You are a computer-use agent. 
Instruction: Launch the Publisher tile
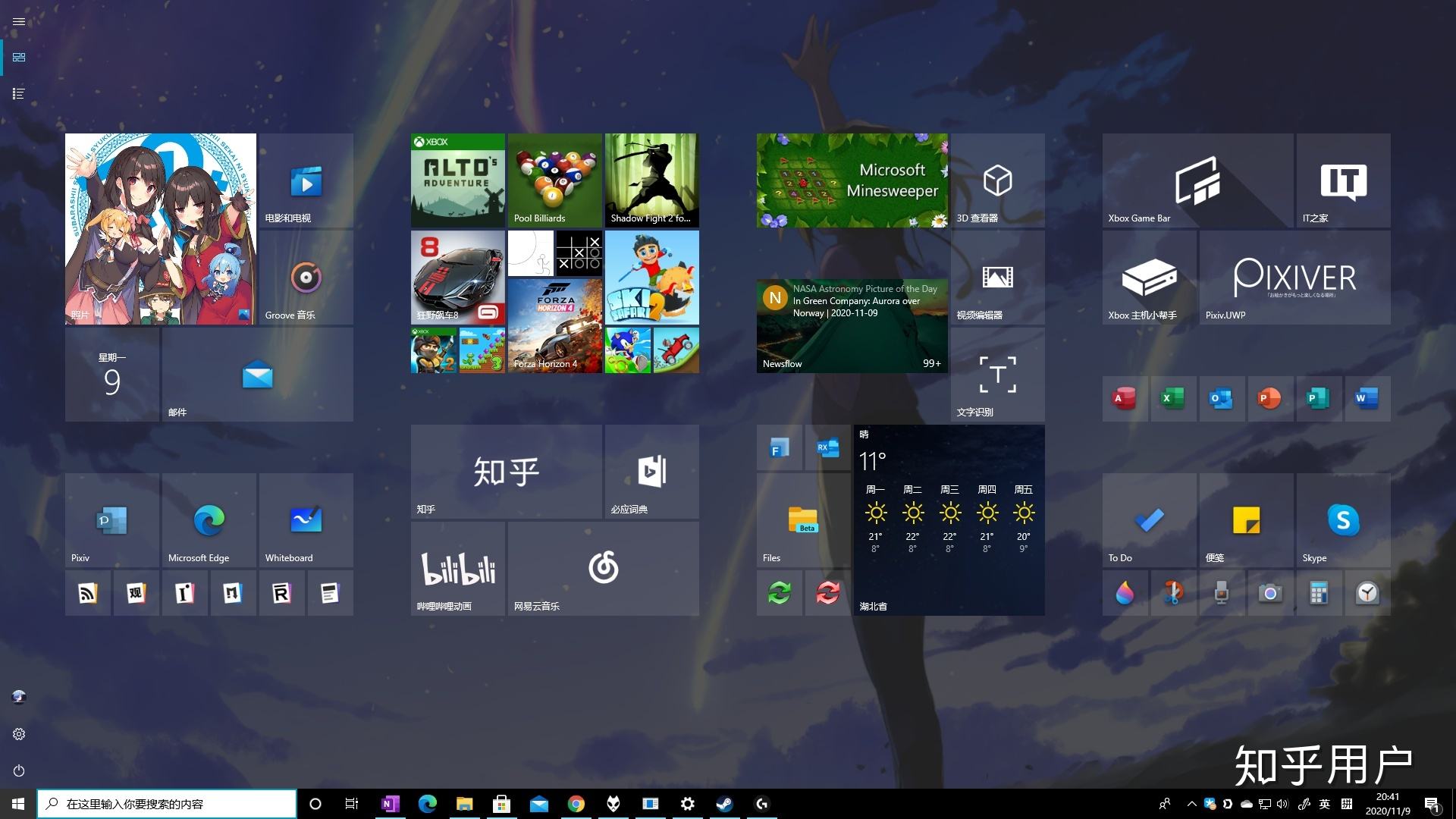click(1319, 399)
